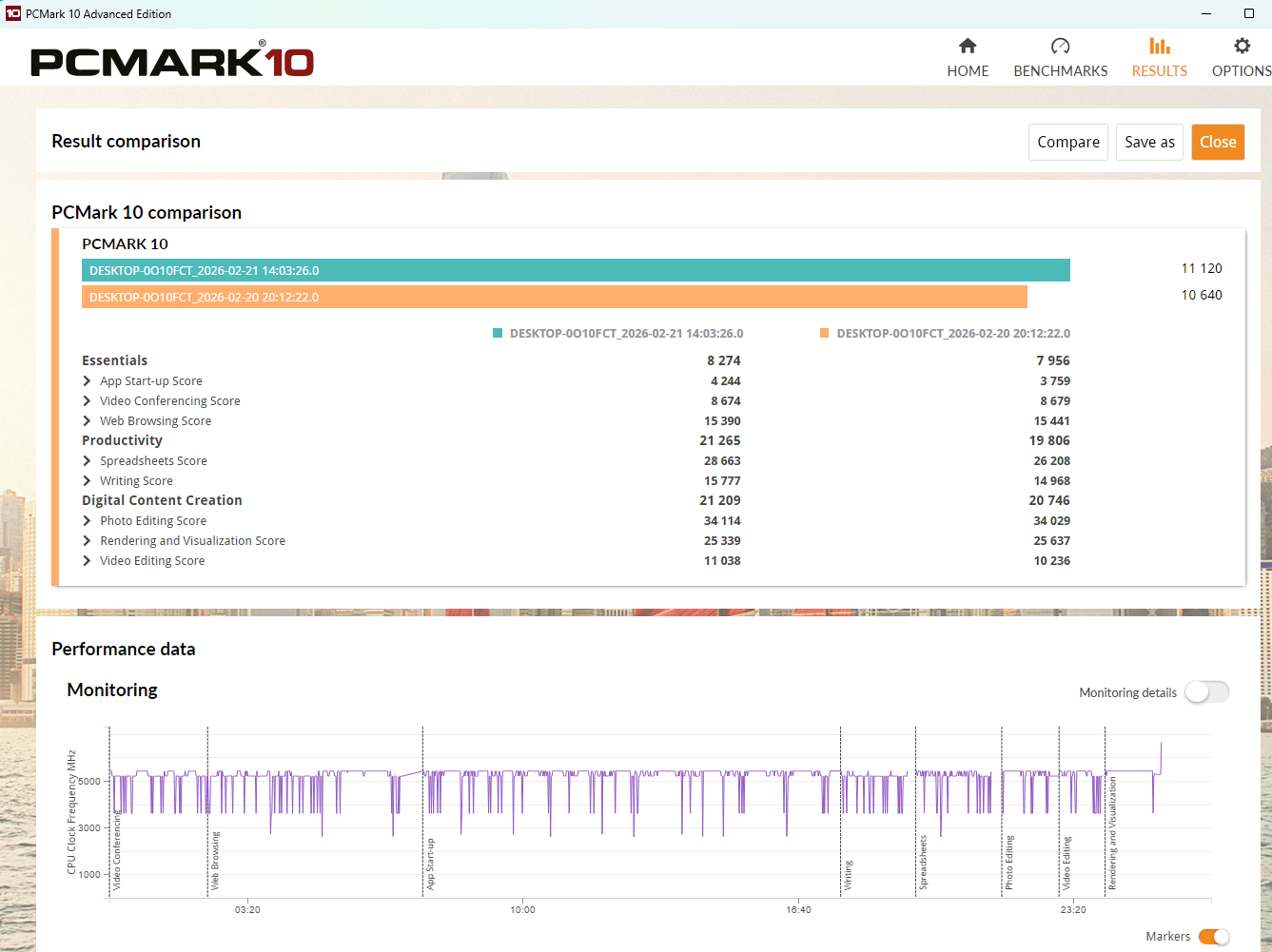Open the OPTIONS tab
Image resolution: width=1272 pixels, height=952 pixels.
(x=1242, y=58)
